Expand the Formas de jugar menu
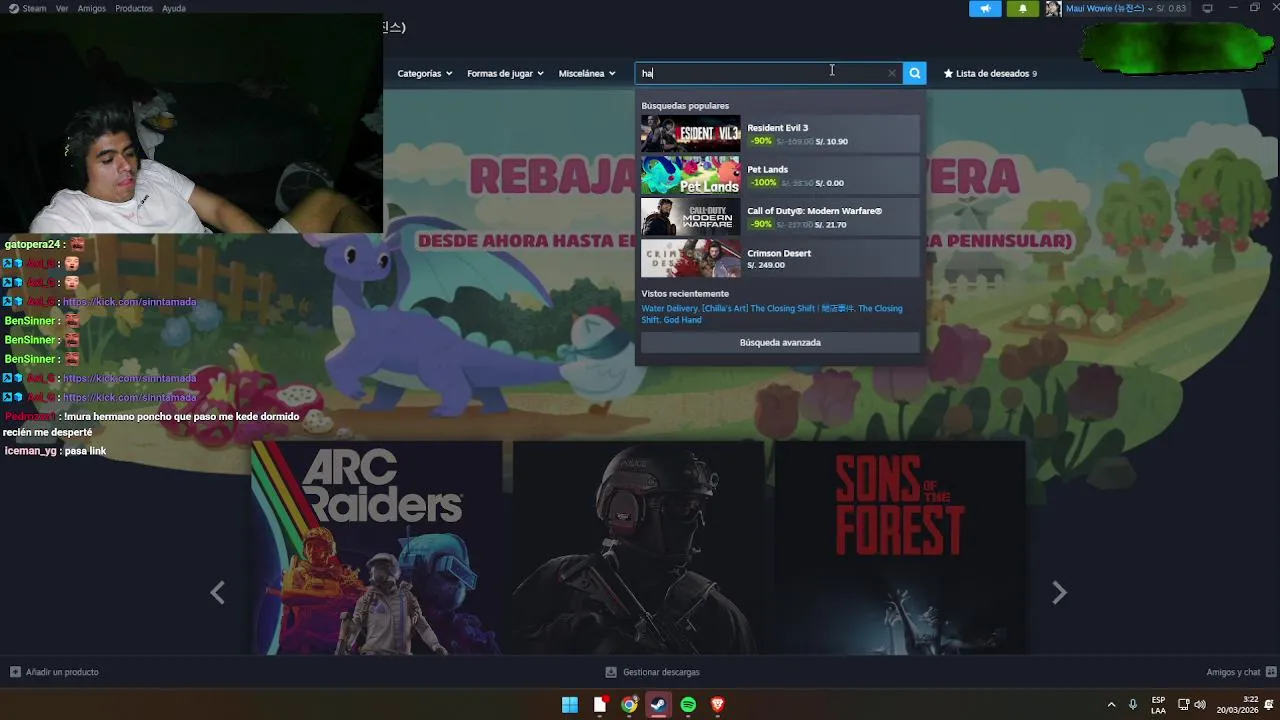Image resolution: width=1280 pixels, height=720 pixels. [505, 73]
